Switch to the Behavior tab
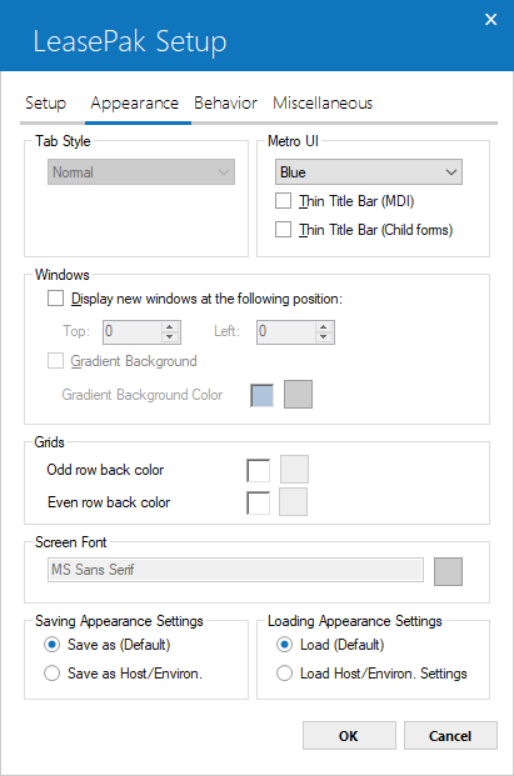 226,103
